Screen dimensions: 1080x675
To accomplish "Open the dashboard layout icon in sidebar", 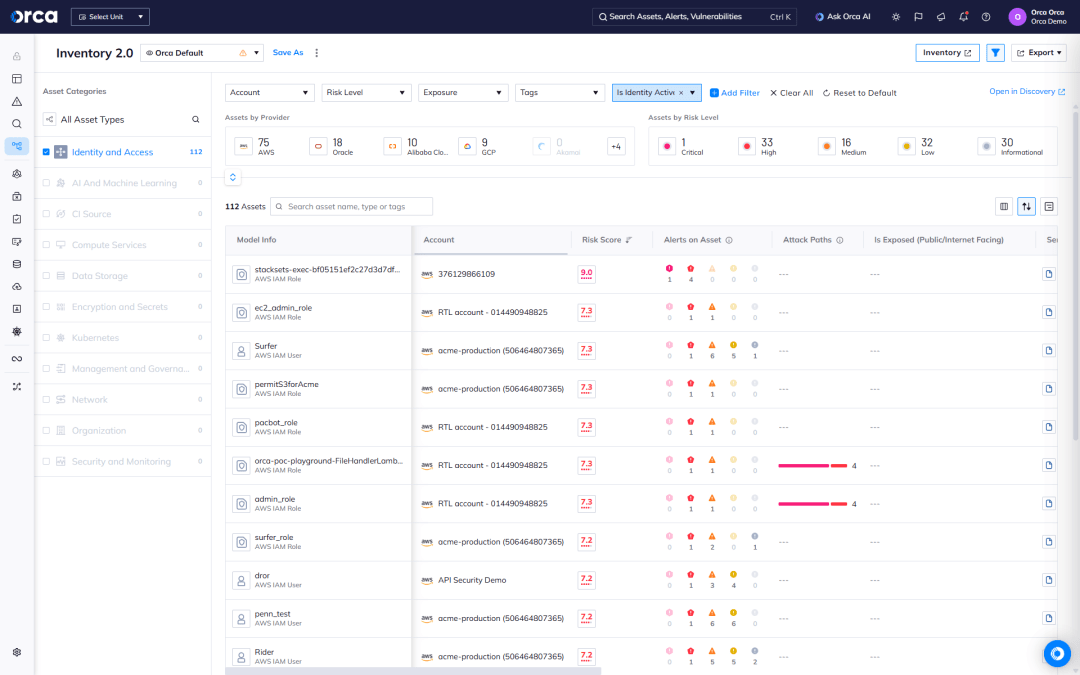I will click(x=17, y=79).
